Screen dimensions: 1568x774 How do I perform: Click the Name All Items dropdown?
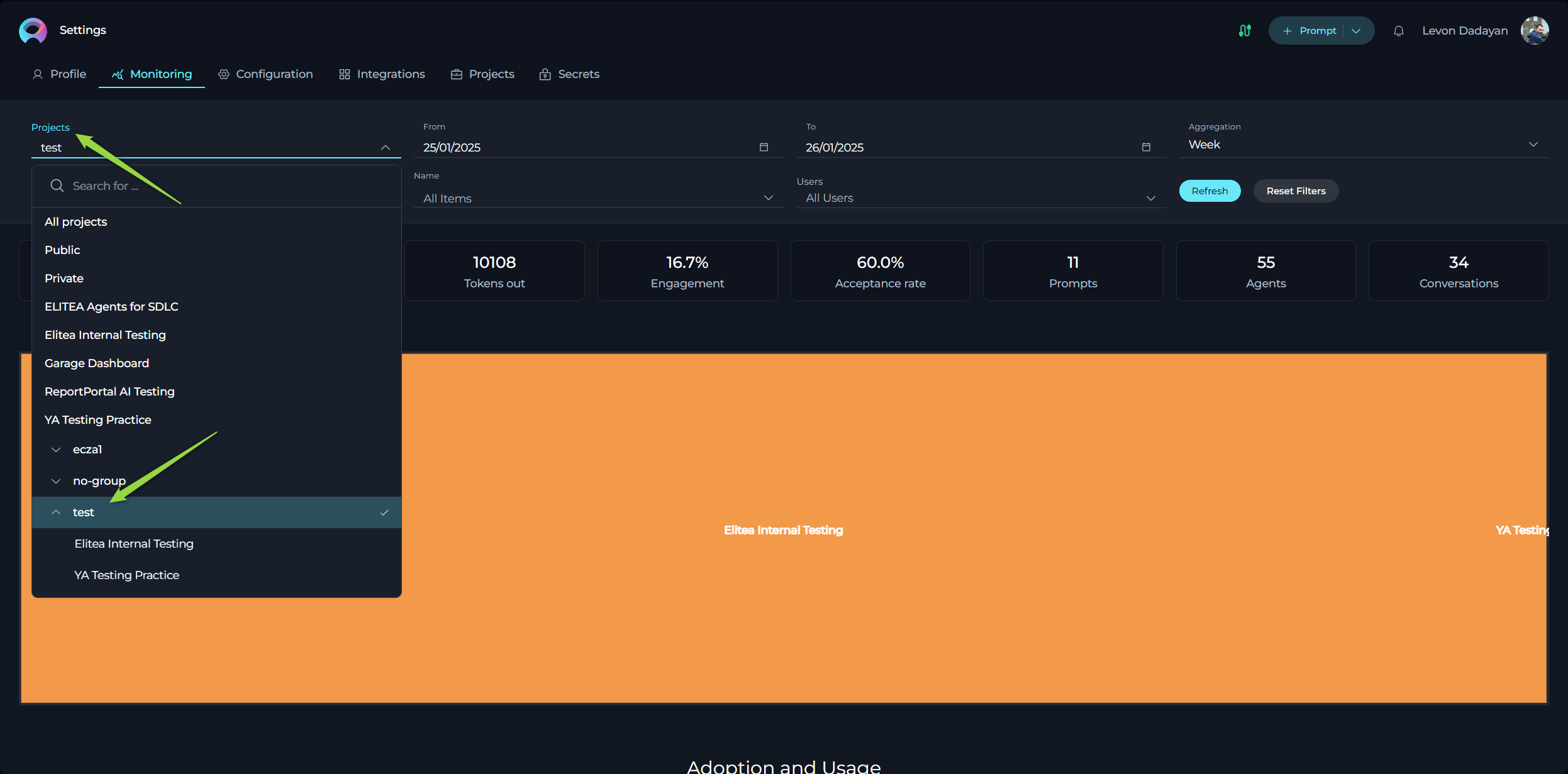pos(594,198)
